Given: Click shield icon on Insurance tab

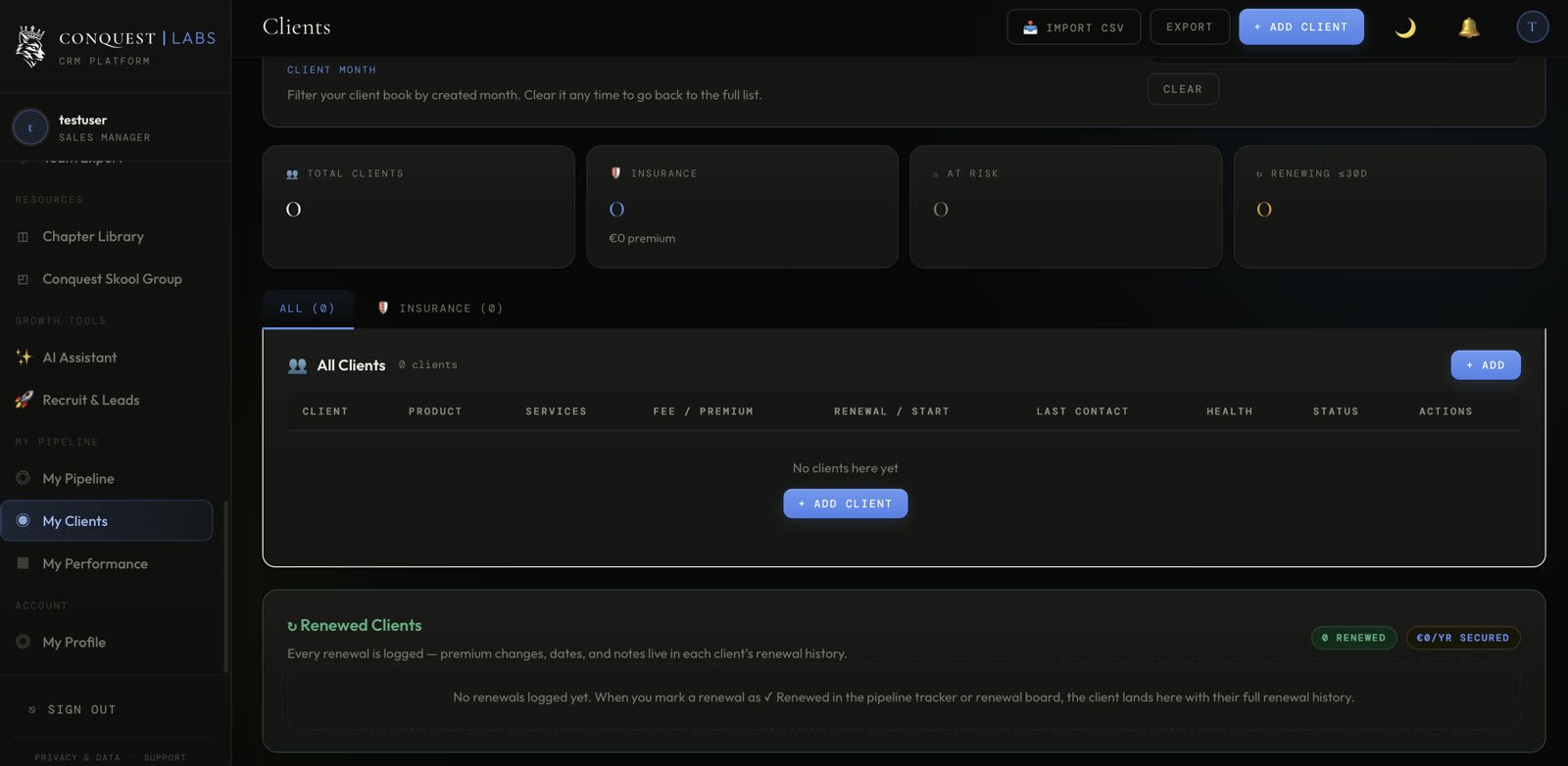Looking at the screenshot, I should coord(383,308).
